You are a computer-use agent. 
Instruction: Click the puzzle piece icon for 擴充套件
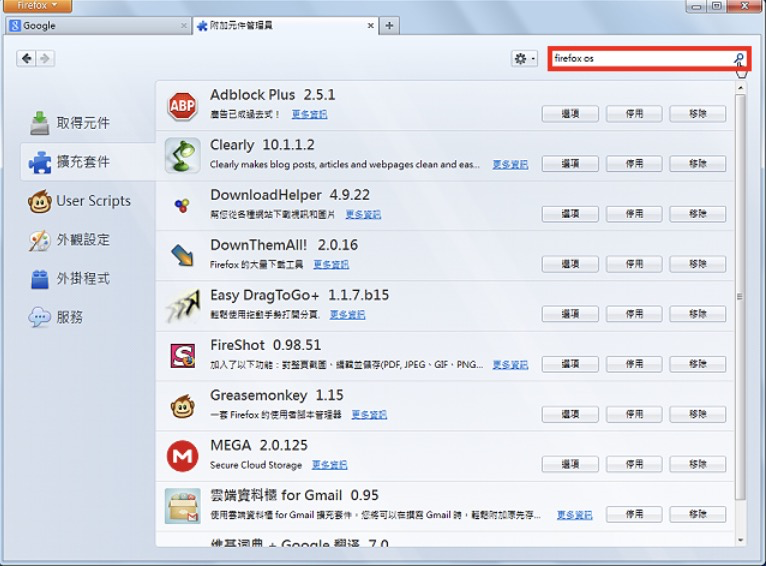40,162
